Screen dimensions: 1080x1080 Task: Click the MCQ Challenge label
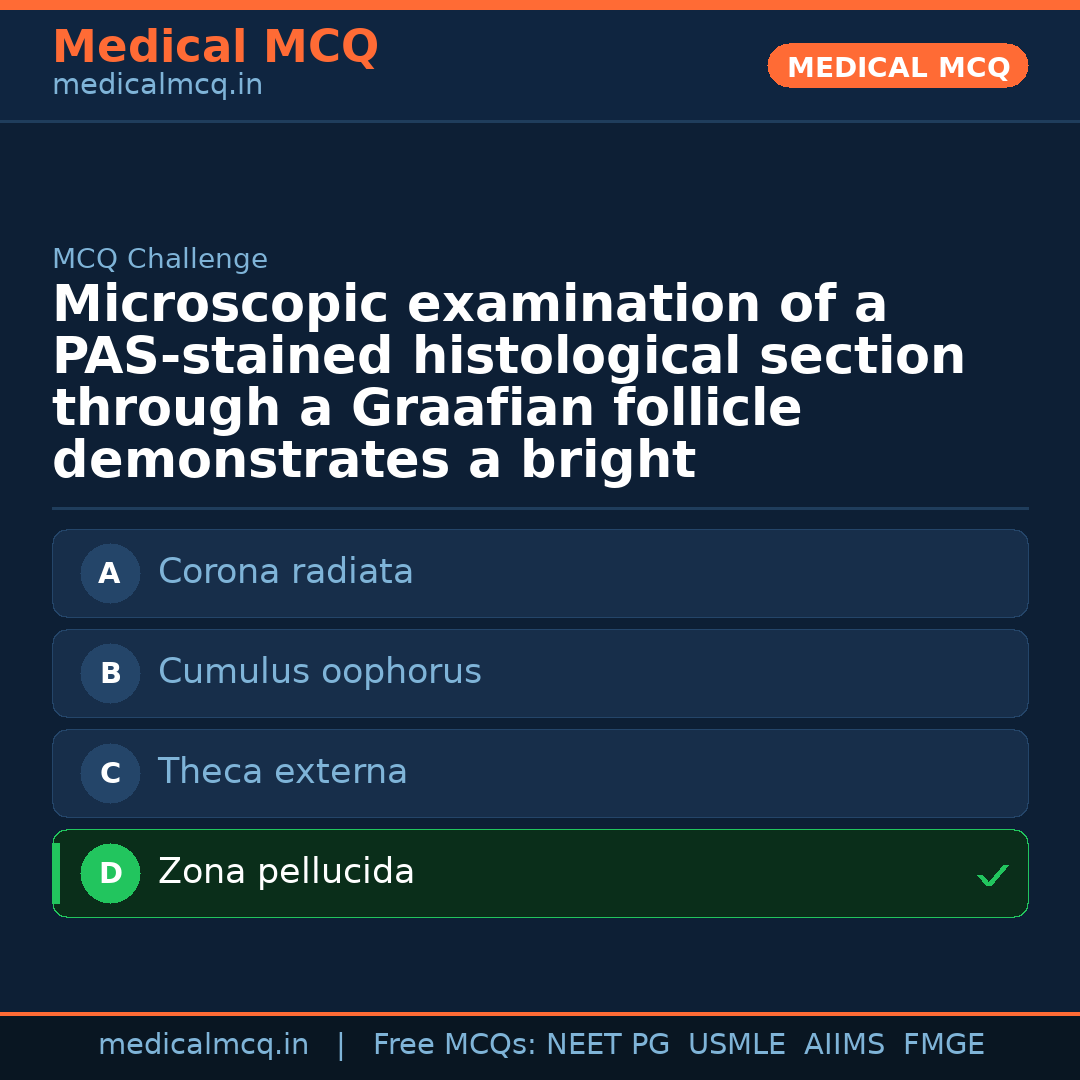[160, 260]
